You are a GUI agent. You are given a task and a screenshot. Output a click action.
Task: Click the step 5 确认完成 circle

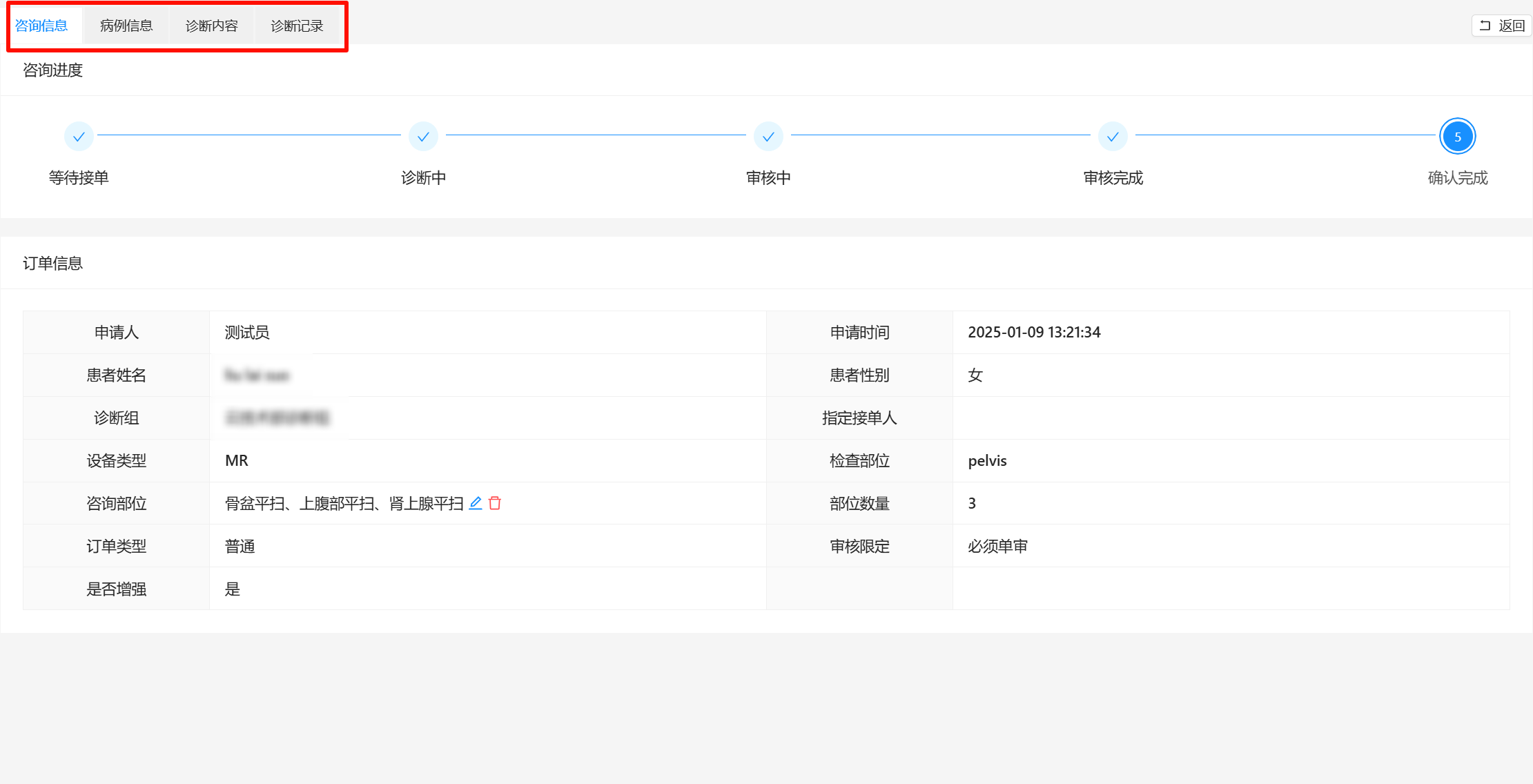tap(1457, 137)
